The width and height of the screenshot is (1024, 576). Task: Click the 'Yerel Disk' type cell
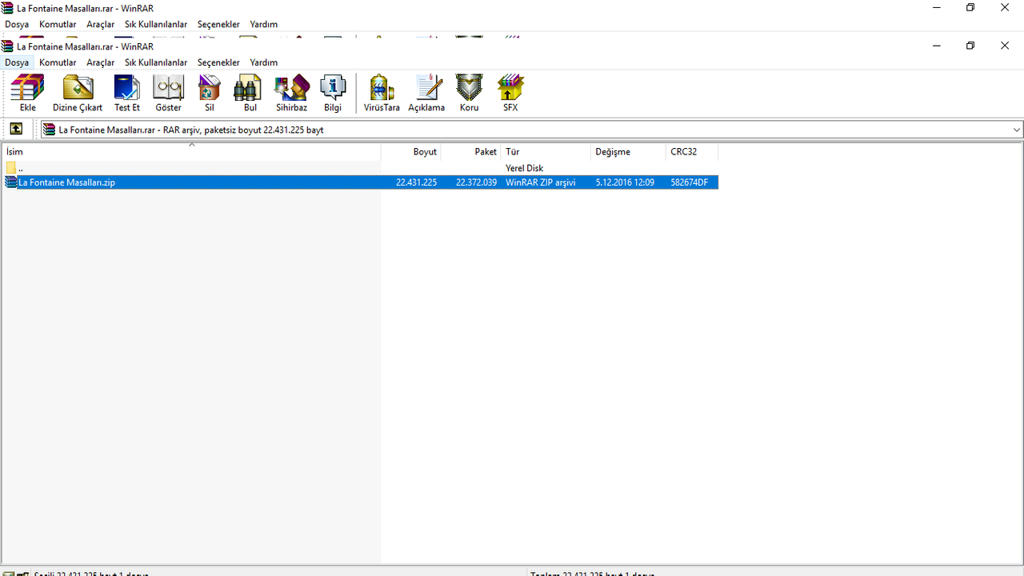pos(524,168)
